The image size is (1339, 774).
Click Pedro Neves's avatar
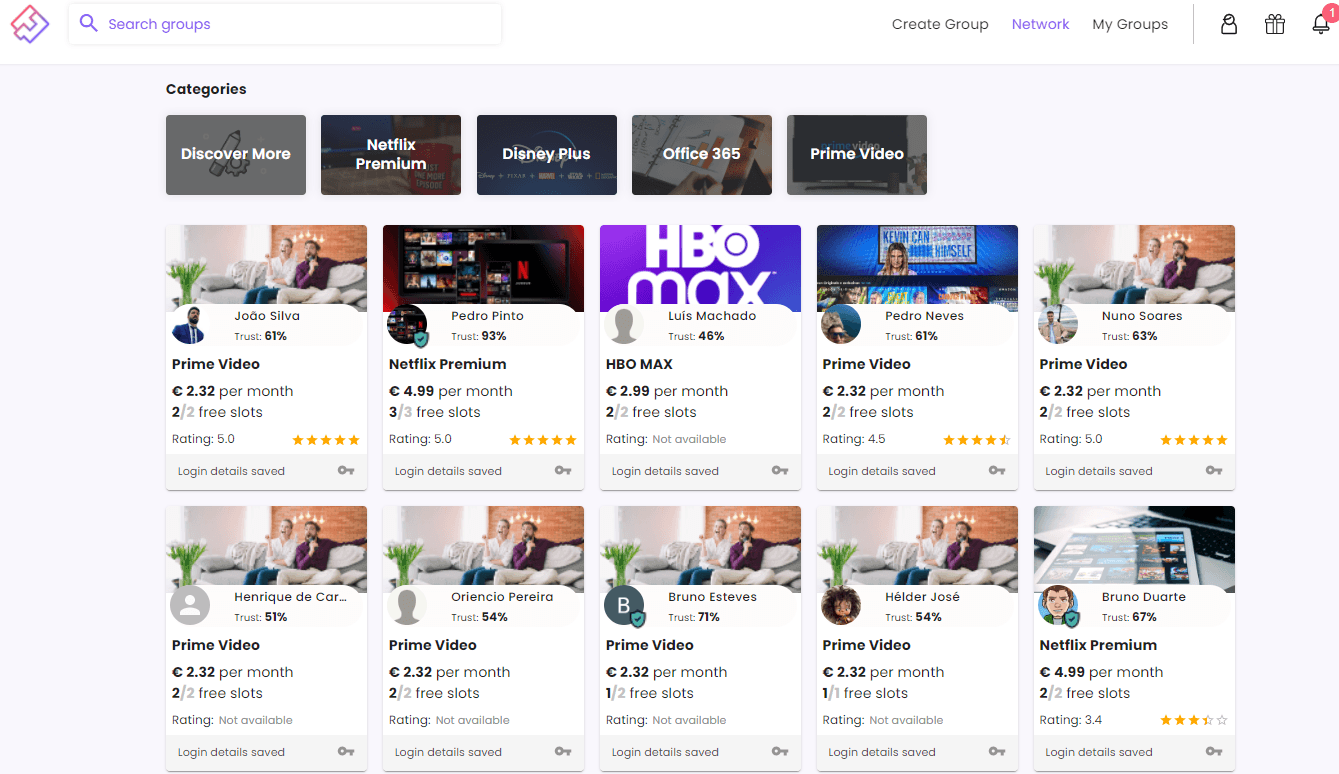point(841,325)
